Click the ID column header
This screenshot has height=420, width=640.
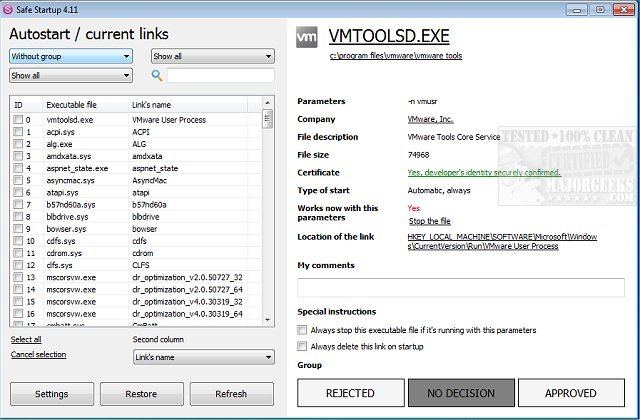(27, 105)
